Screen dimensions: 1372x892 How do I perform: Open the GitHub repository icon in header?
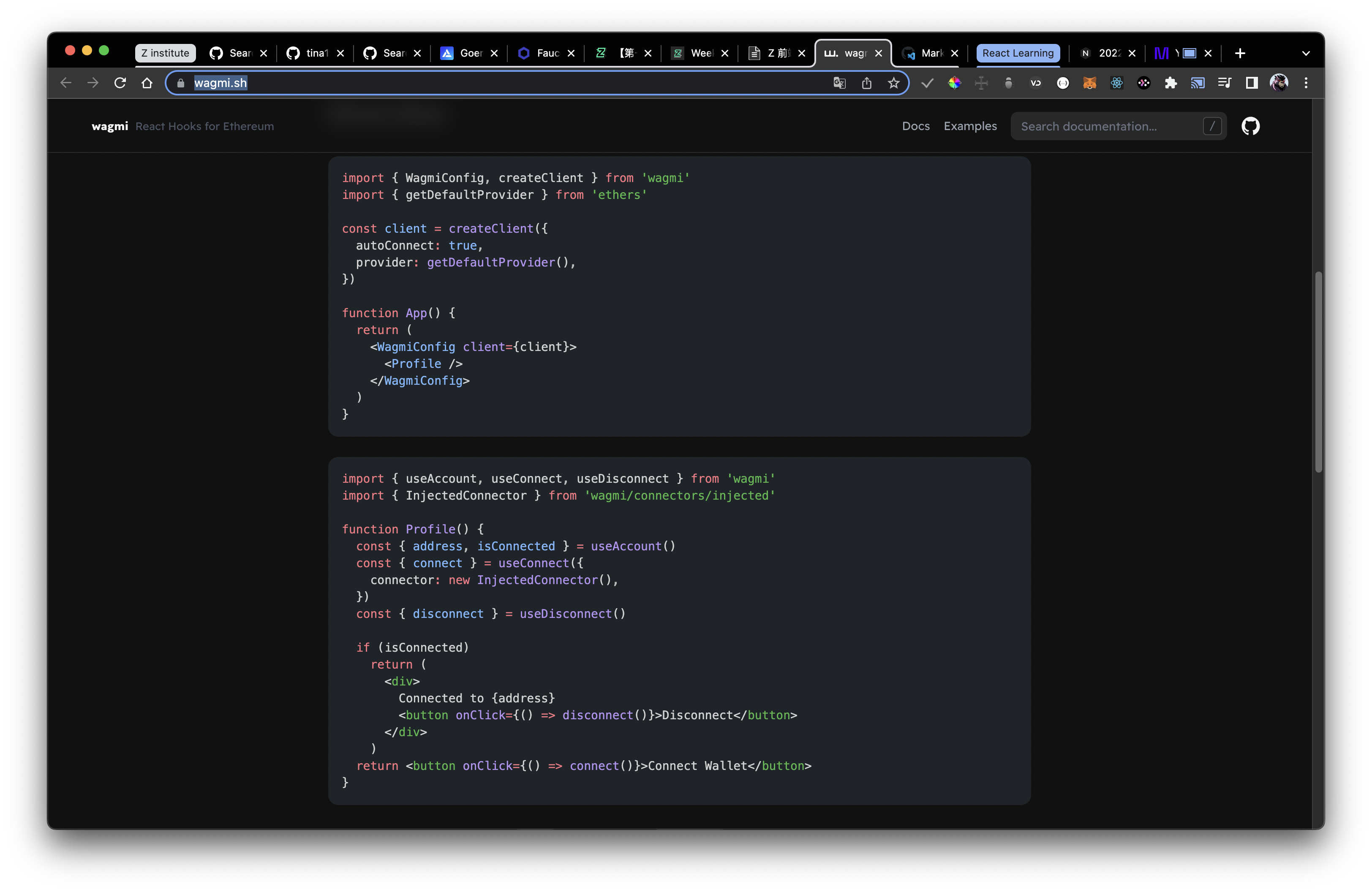point(1250,126)
